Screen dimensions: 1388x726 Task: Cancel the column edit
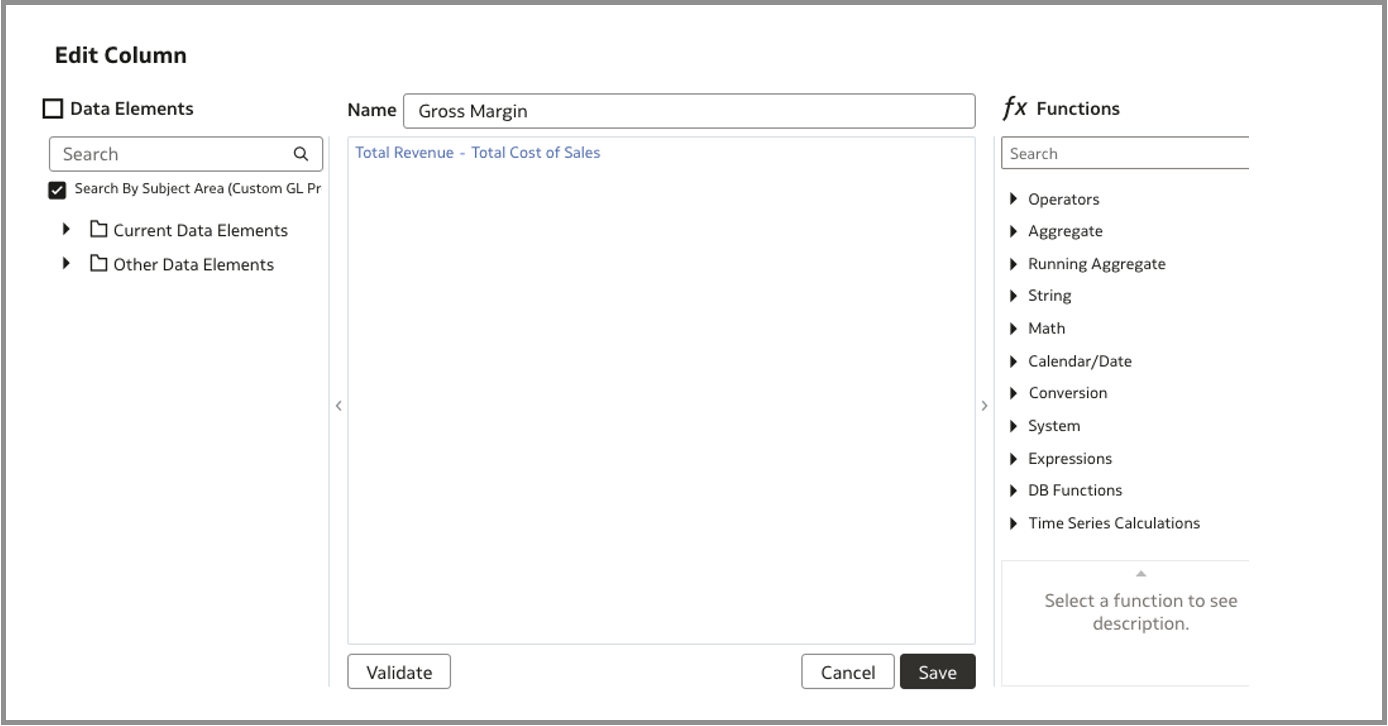[847, 672]
